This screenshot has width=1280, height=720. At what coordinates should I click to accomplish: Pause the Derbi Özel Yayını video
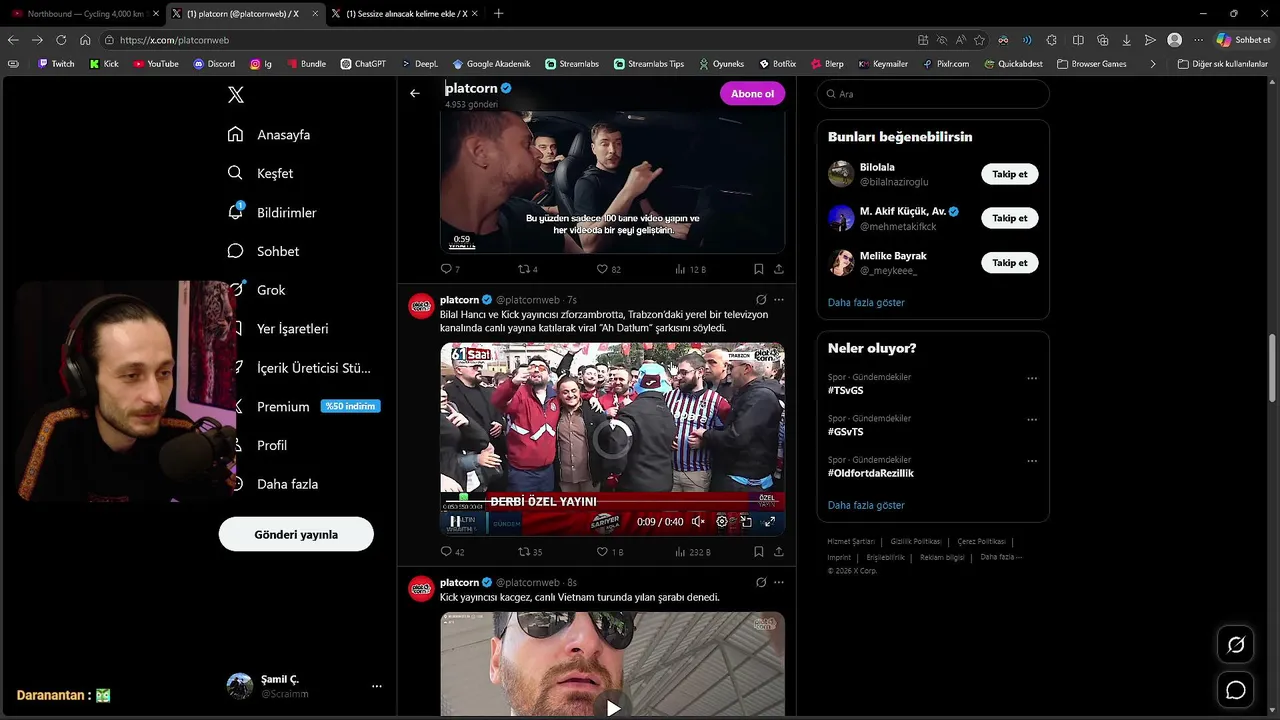point(455,521)
